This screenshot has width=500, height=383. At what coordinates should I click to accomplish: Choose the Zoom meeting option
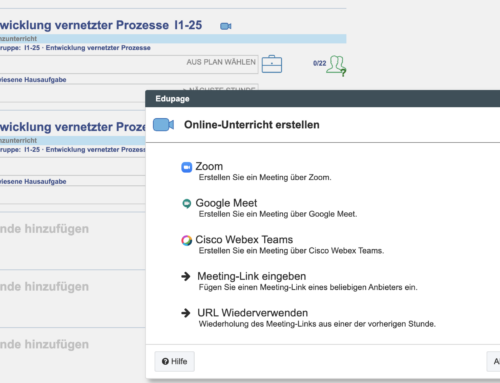[x=209, y=166]
